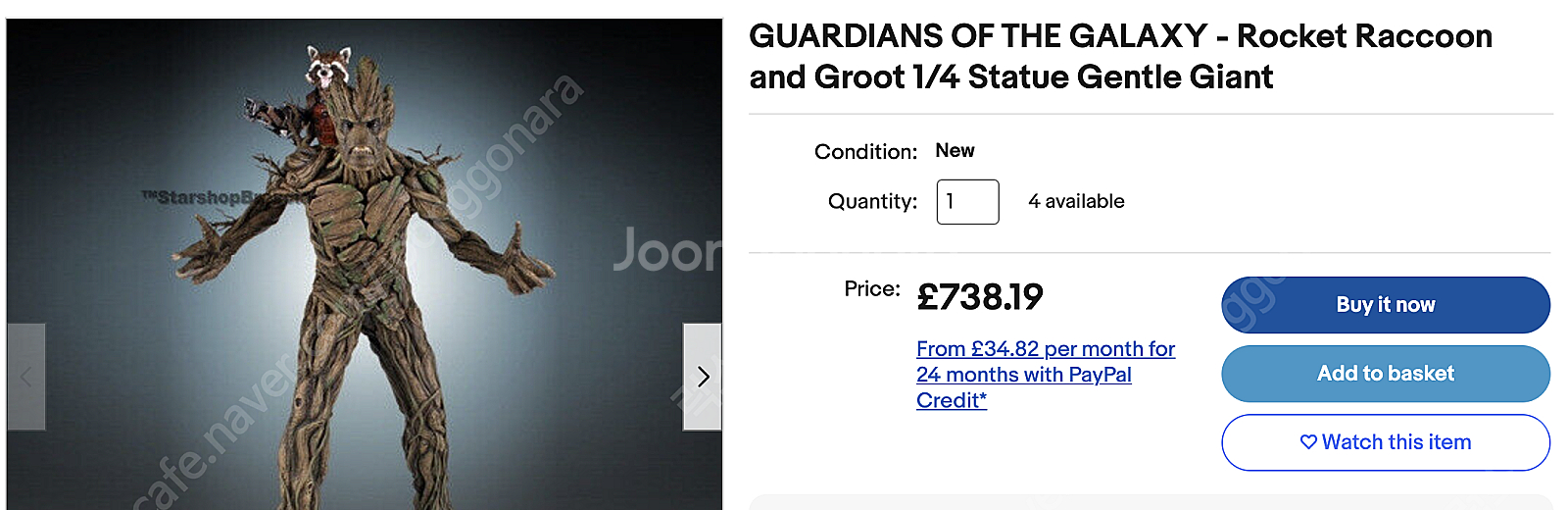Screen dimensions: 1568x510
Task: Click the Buy it now button
Action: tap(1386, 305)
